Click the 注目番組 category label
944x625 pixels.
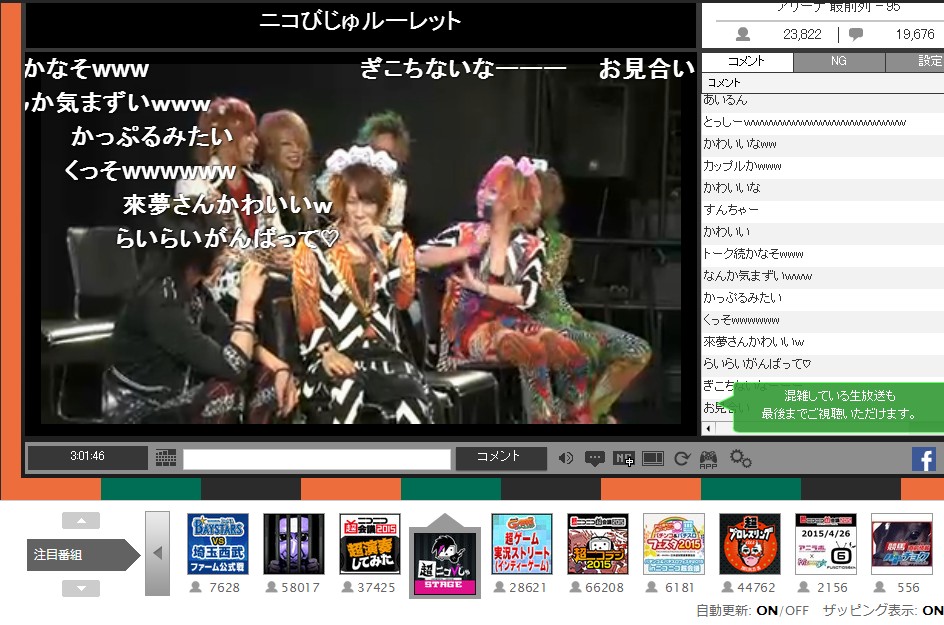[x=83, y=555]
